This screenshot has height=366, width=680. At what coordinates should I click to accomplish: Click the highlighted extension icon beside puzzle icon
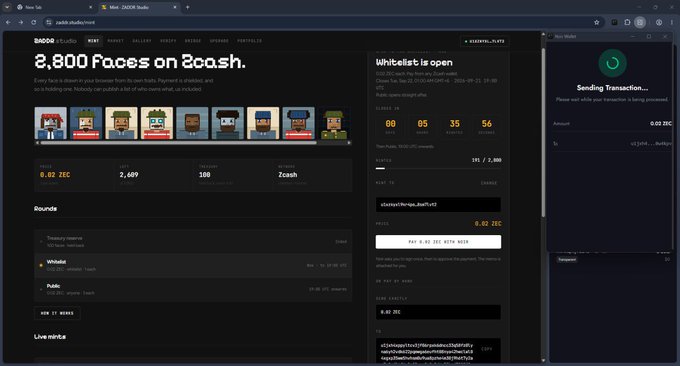tap(640, 22)
